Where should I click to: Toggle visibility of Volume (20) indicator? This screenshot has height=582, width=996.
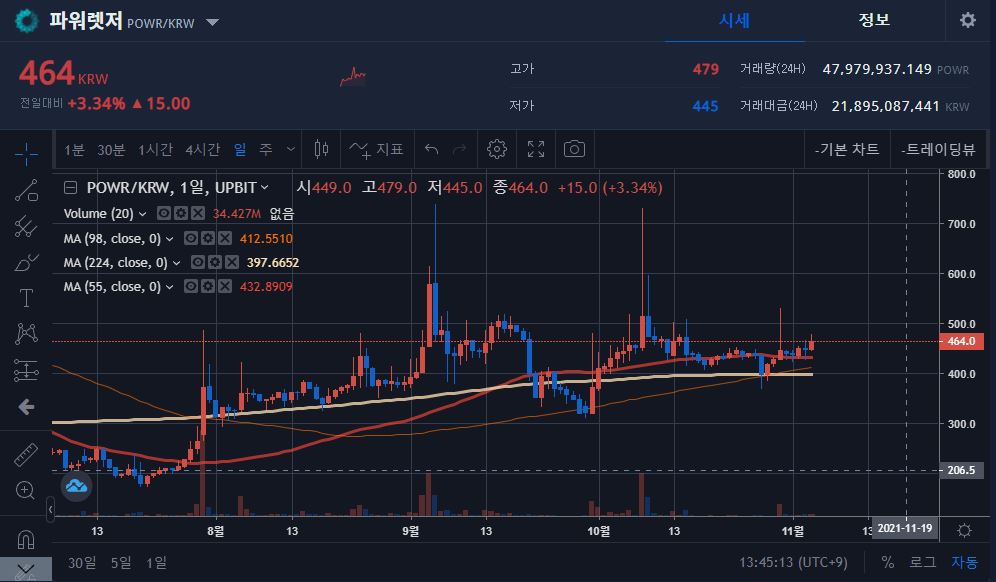click(x=164, y=213)
